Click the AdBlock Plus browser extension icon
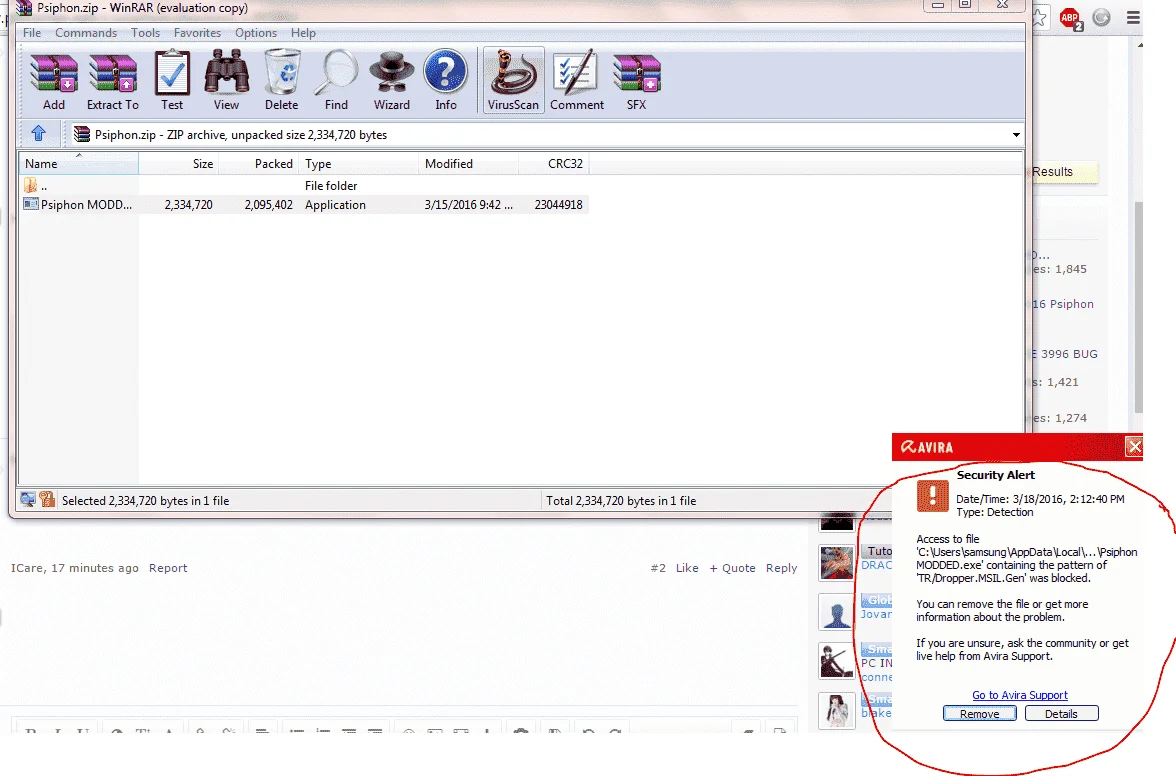 pyautogui.click(x=1070, y=18)
